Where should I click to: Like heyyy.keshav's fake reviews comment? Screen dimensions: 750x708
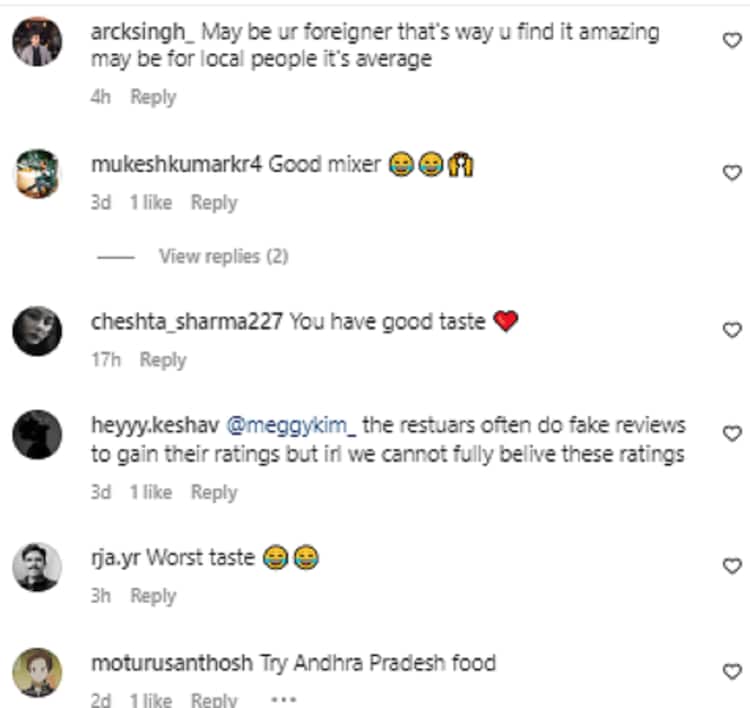coord(732,434)
